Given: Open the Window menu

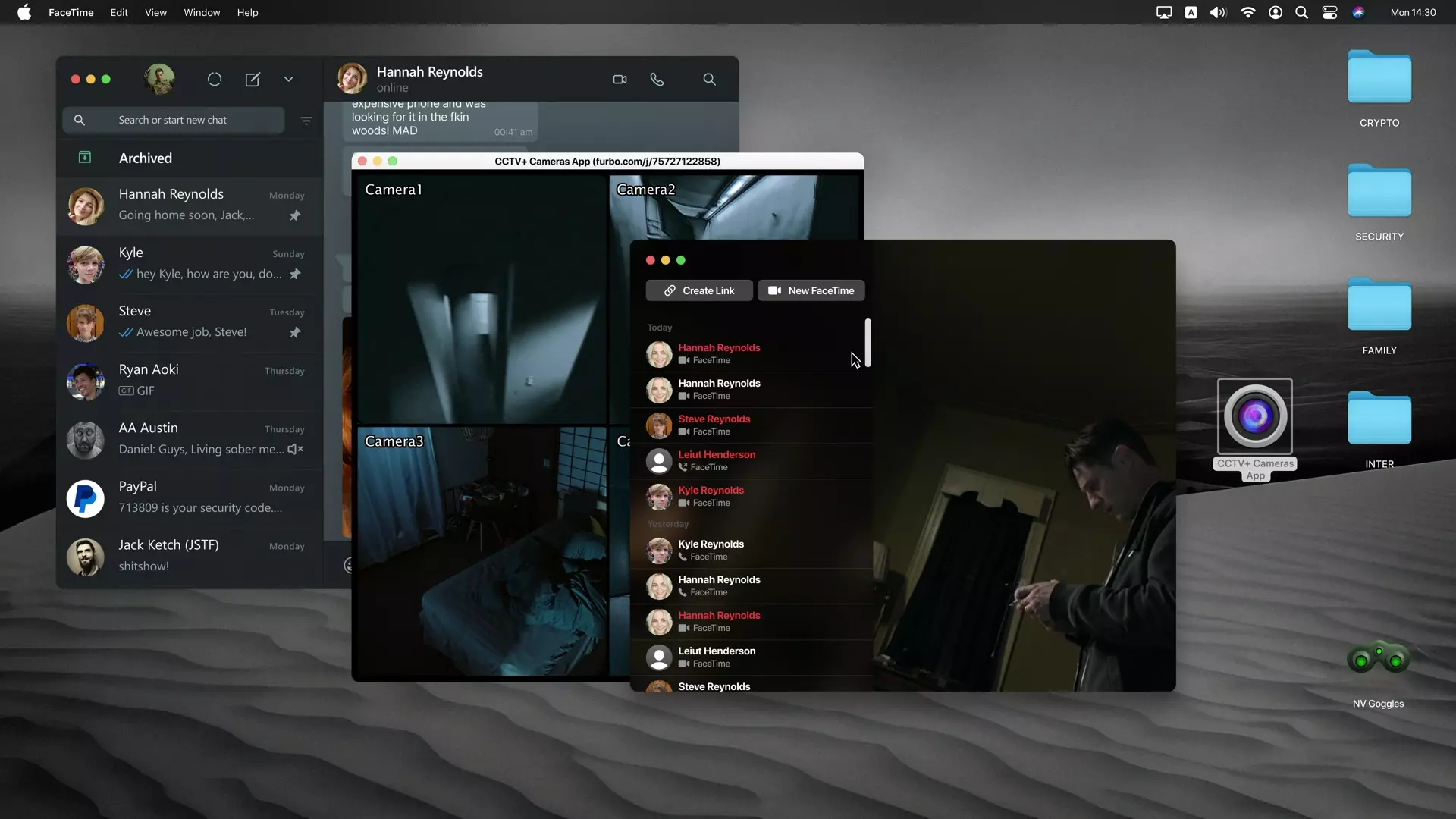Looking at the screenshot, I should pos(202,12).
